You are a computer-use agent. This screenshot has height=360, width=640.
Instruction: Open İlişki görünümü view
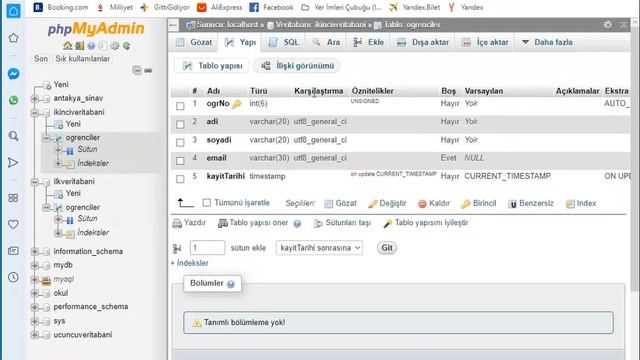coord(297,66)
